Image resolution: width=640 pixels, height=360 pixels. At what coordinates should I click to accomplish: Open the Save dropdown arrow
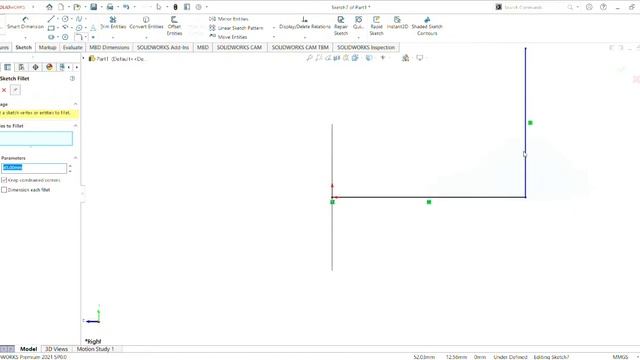[x=102, y=7]
